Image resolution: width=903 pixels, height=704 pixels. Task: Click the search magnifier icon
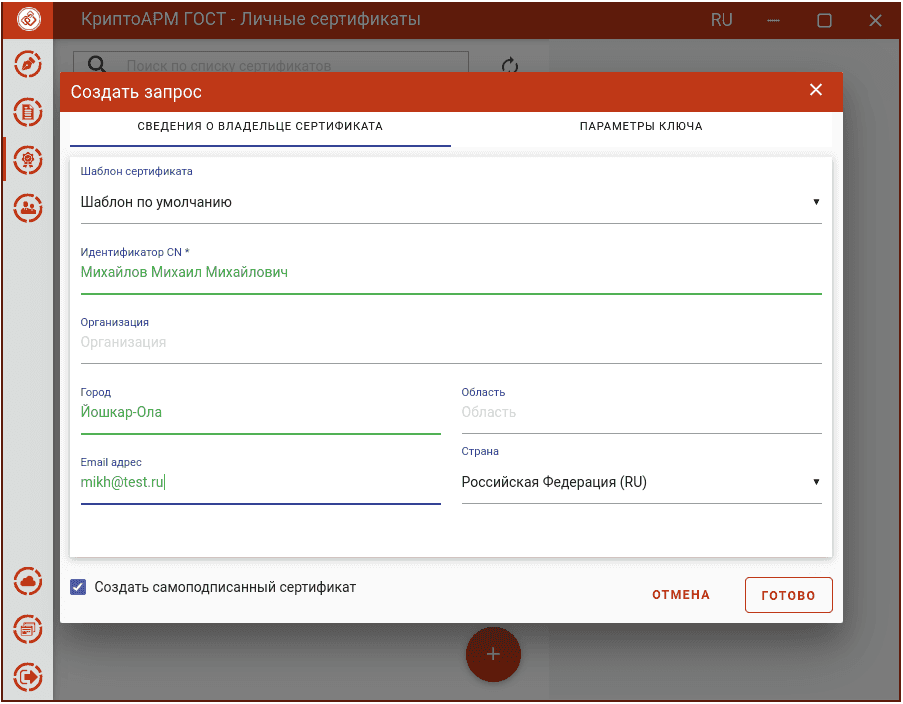point(97,65)
